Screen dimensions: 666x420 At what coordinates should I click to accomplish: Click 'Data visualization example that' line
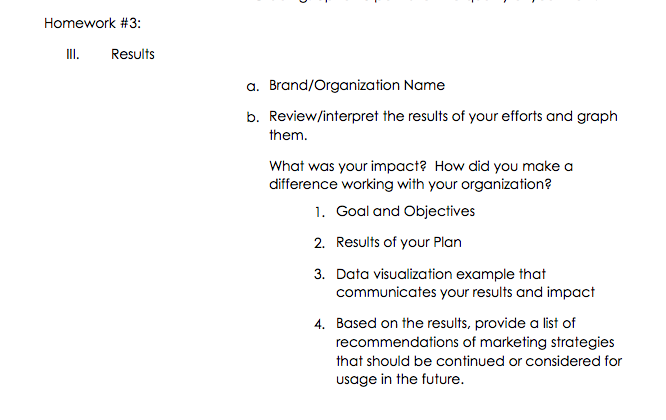440,274
